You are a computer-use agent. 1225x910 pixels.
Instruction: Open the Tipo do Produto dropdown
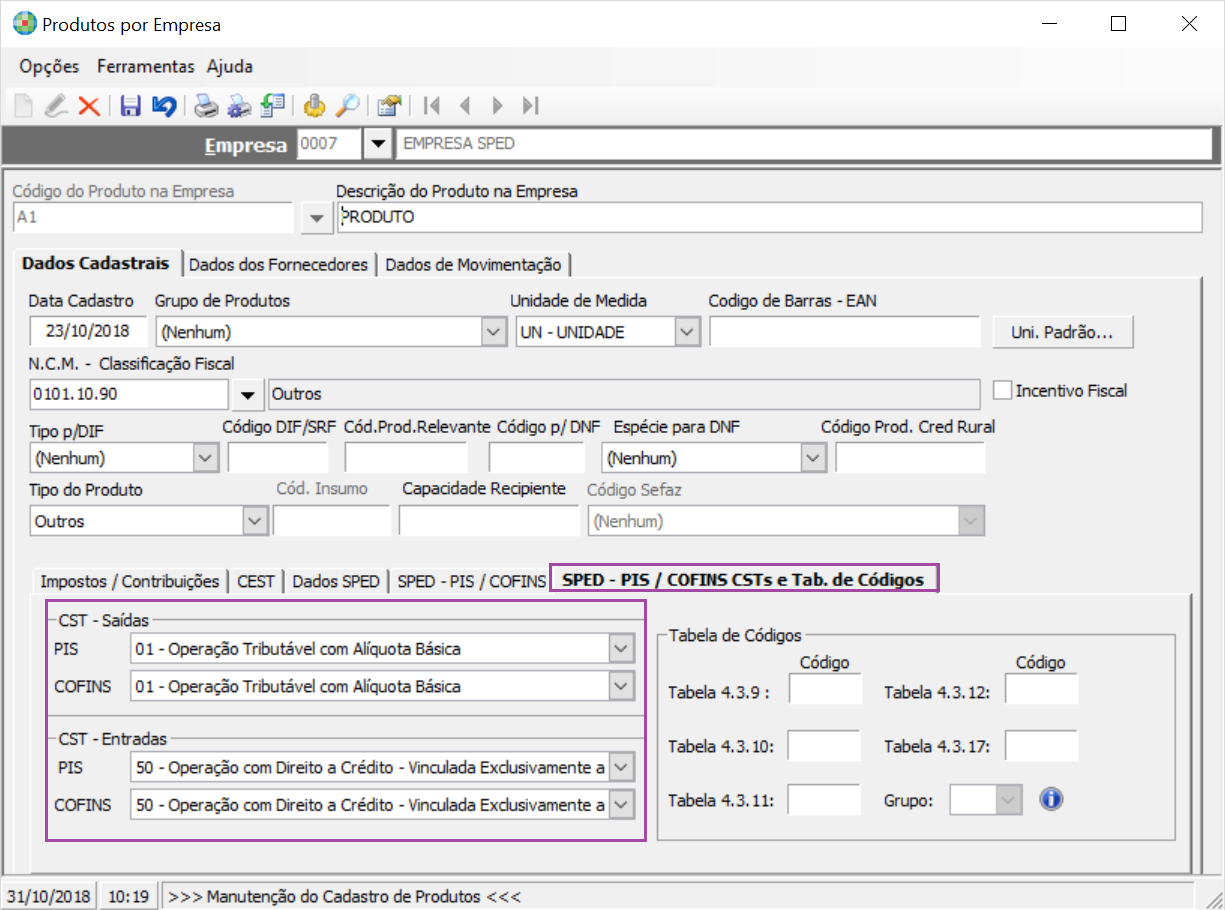point(255,521)
